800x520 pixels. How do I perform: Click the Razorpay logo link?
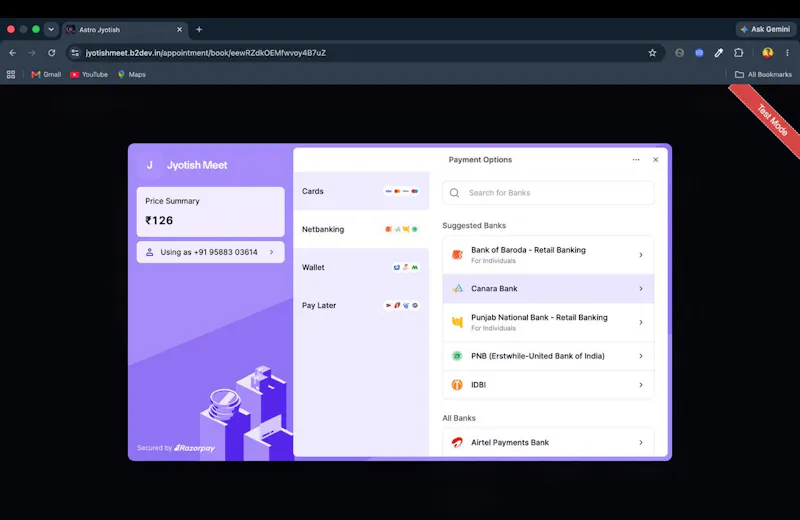pos(194,448)
